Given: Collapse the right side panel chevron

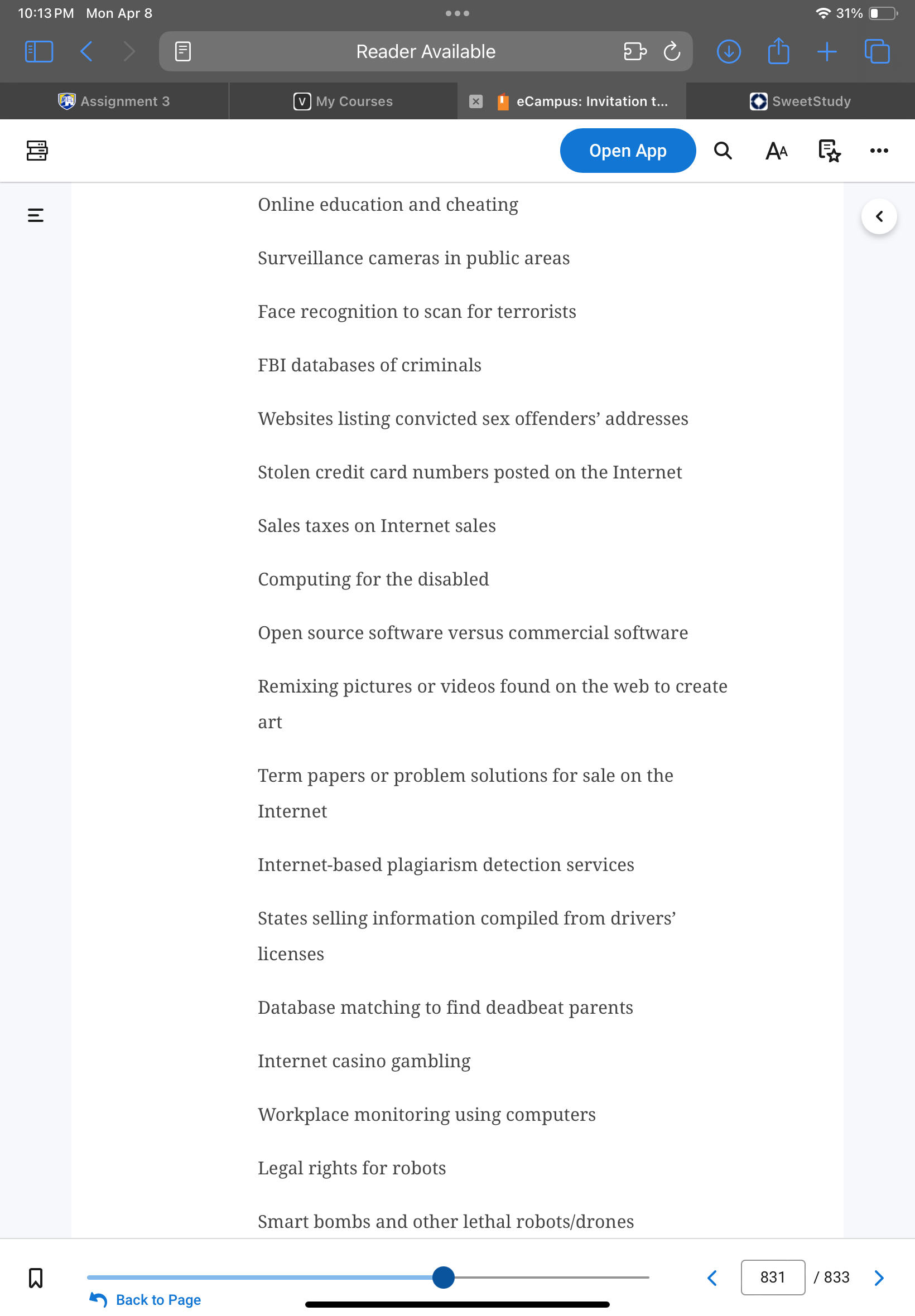Looking at the screenshot, I should click(x=879, y=216).
